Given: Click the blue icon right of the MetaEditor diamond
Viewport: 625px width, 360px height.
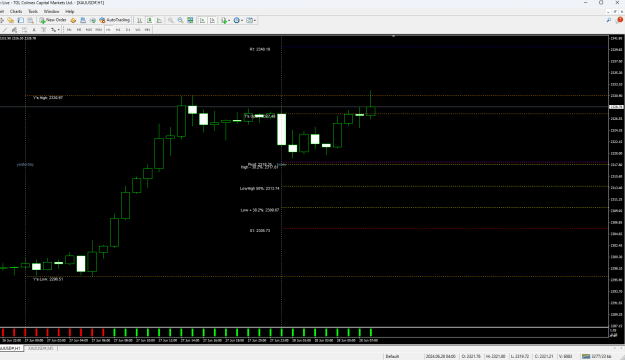Looking at the screenshot, I should tap(83, 20).
